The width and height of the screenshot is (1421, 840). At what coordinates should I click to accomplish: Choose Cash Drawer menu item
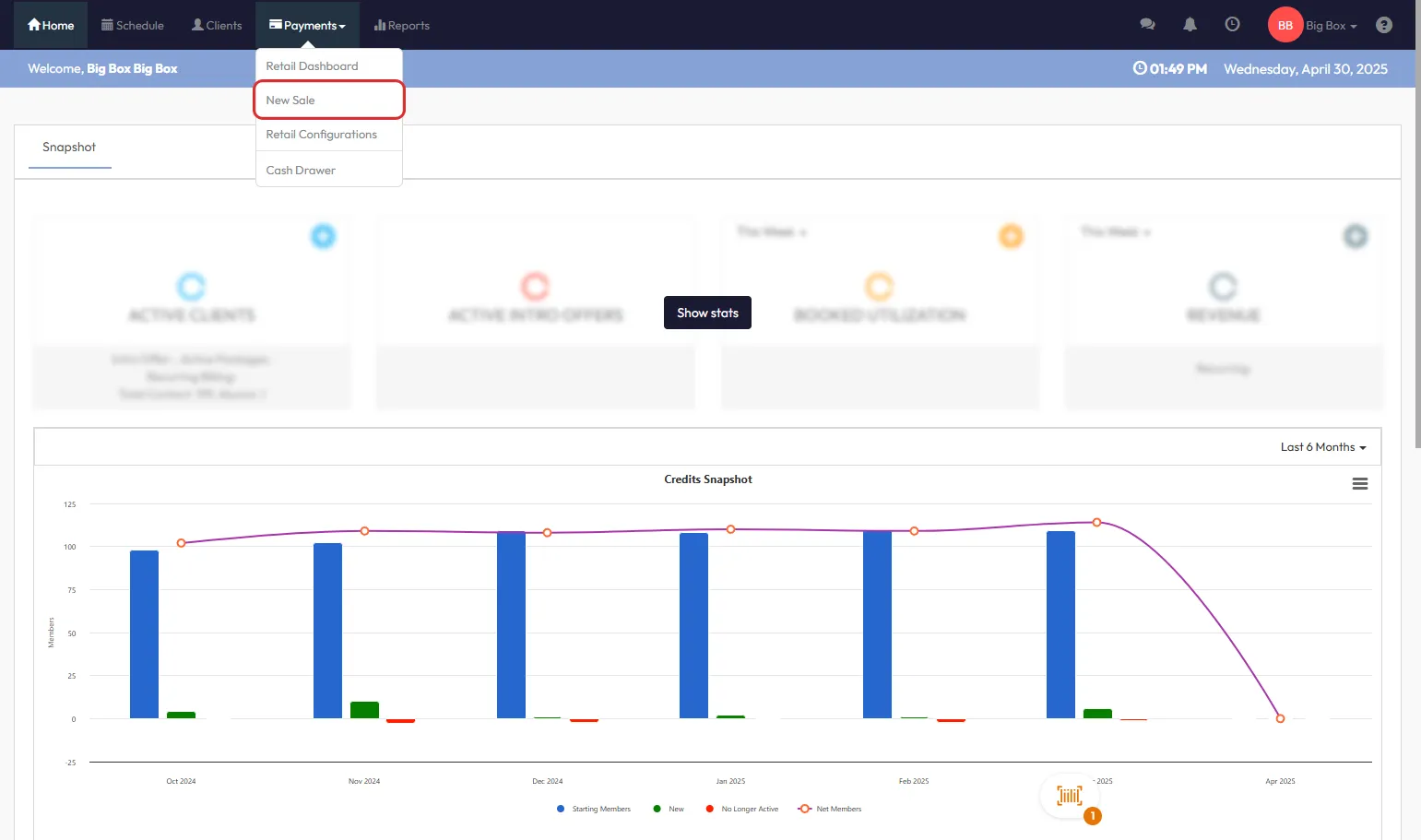point(301,171)
